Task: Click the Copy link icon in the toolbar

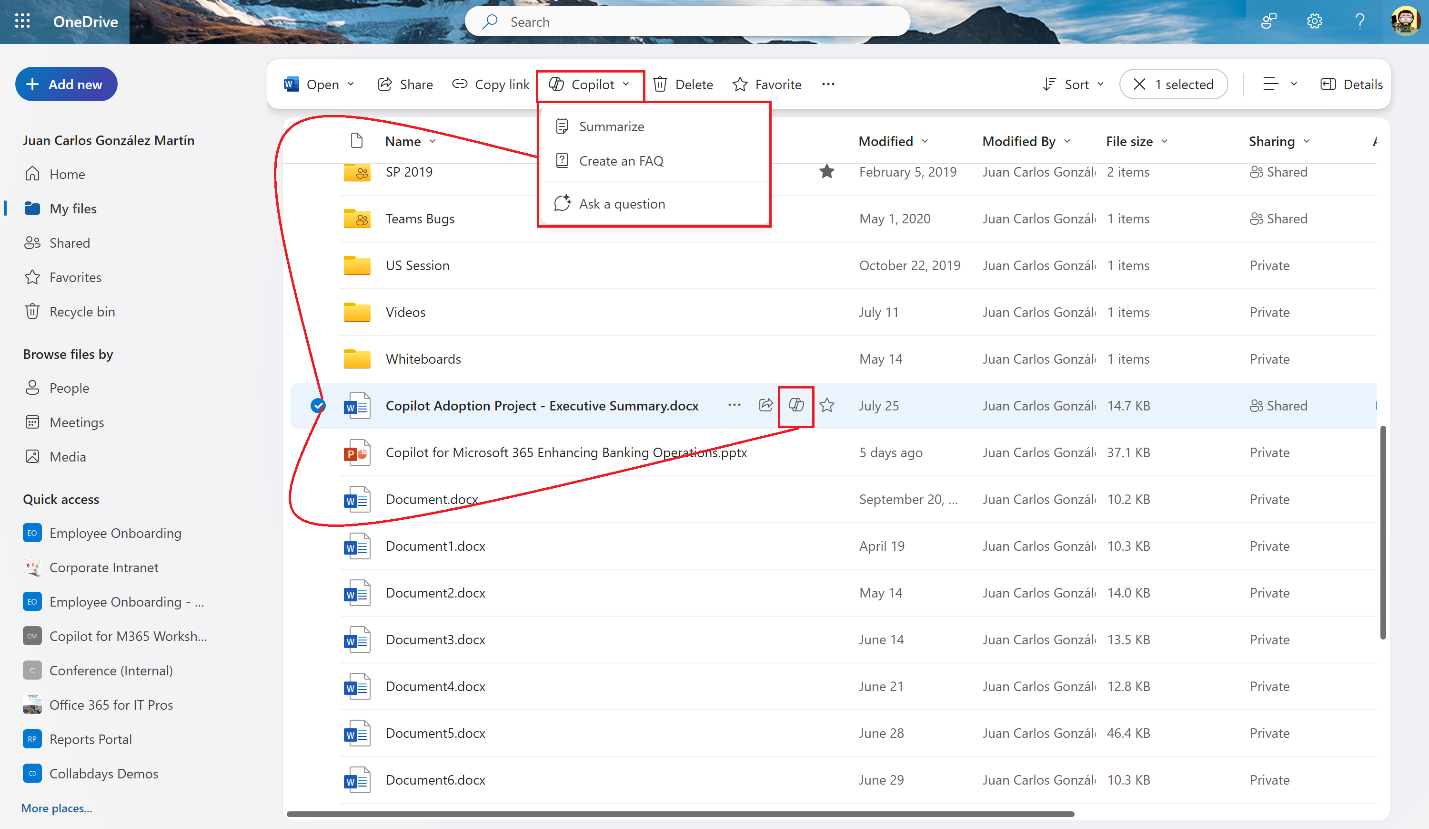Action: point(461,84)
